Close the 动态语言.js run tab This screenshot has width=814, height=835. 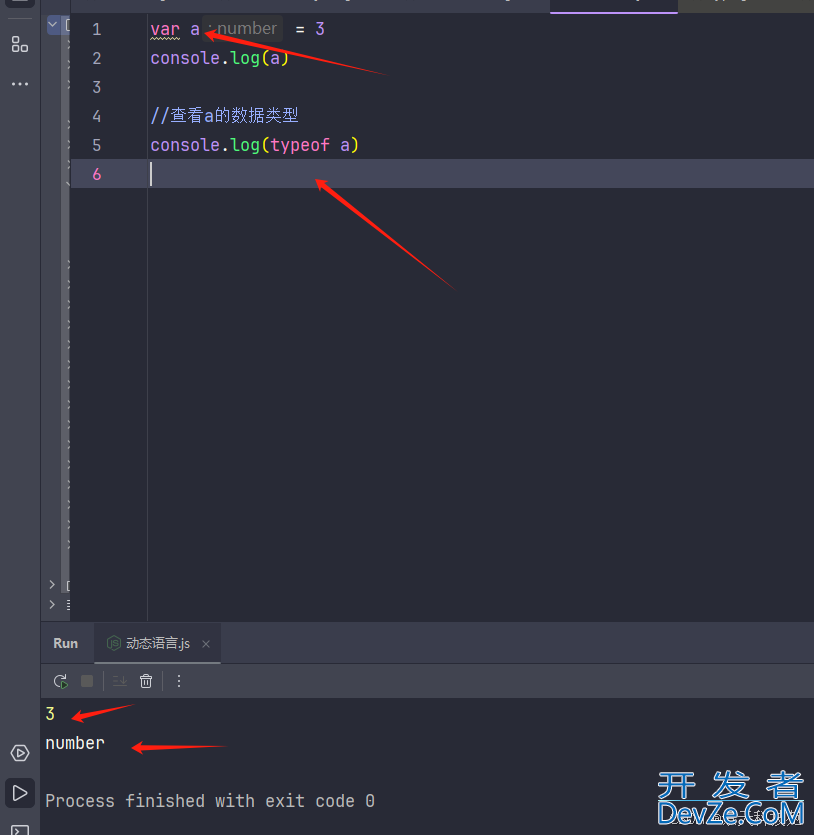(206, 644)
